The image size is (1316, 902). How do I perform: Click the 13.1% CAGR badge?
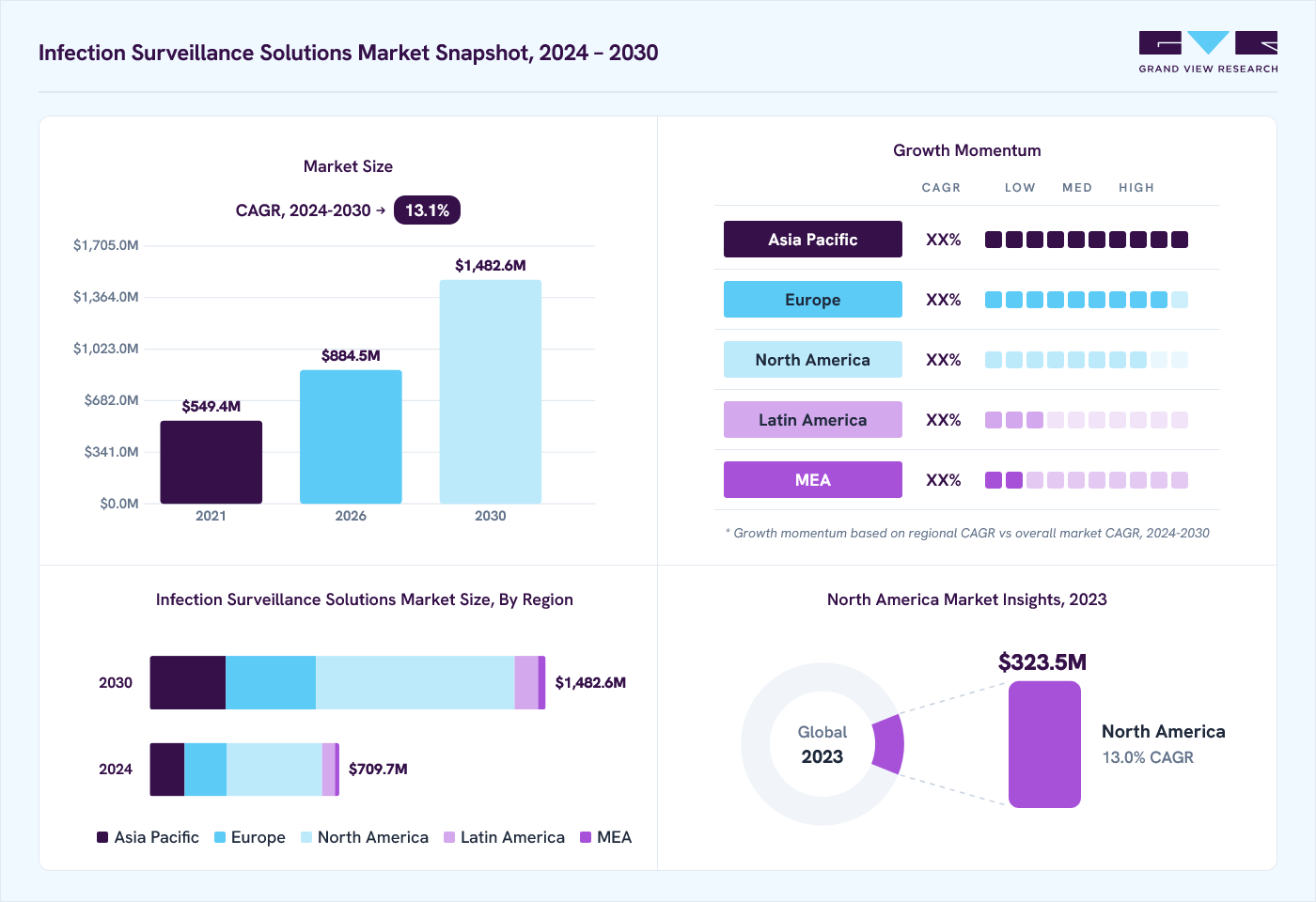[x=427, y=210]
